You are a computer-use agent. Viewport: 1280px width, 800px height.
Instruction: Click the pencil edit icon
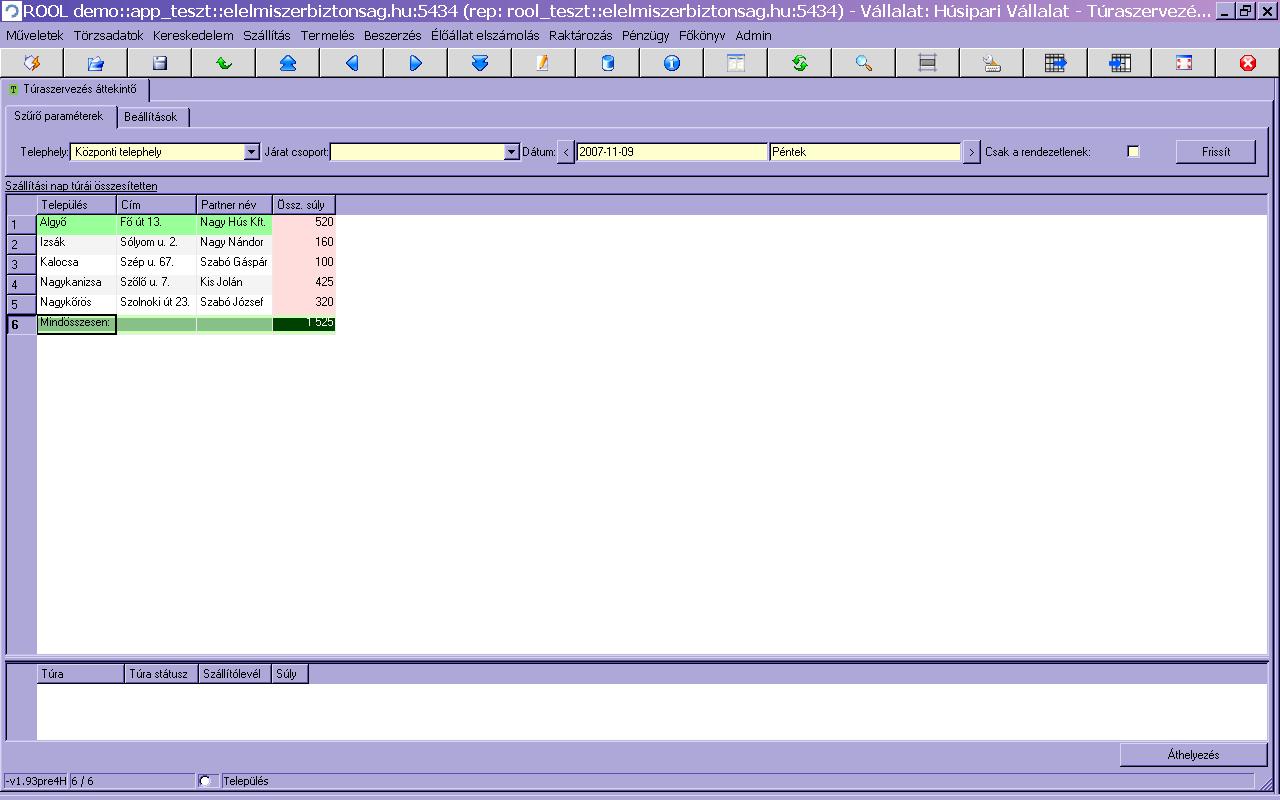pos(543,63)
